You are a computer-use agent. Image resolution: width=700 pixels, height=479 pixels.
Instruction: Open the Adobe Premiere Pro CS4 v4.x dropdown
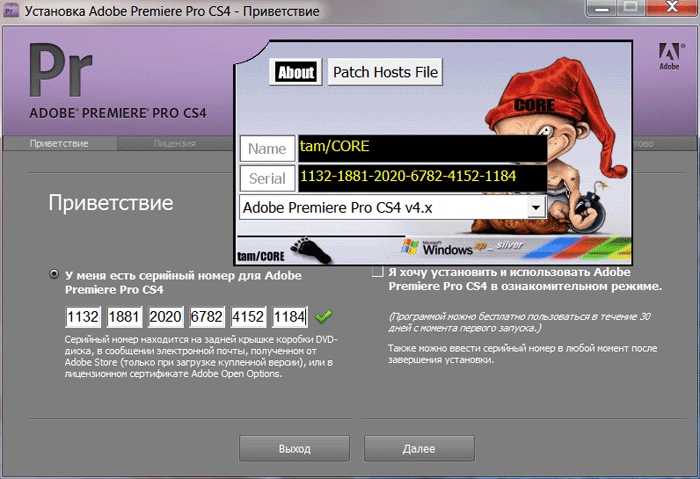(x=536, y=208)
